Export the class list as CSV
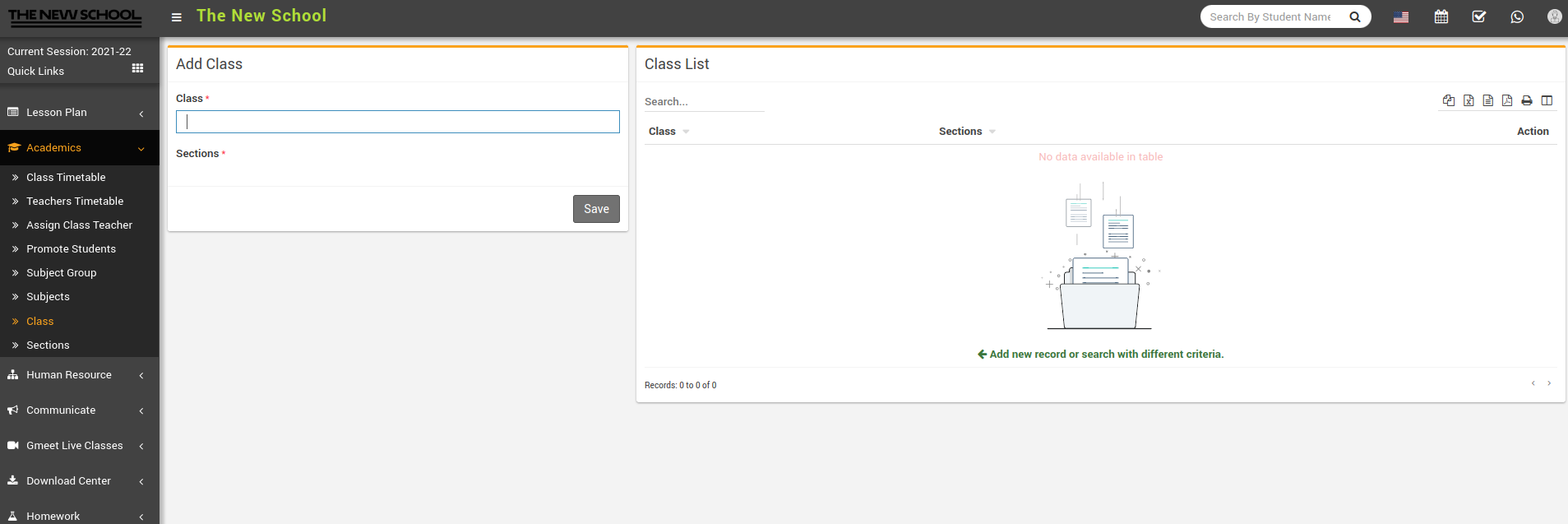The image size is (1568, 524). coord(1488,100)
